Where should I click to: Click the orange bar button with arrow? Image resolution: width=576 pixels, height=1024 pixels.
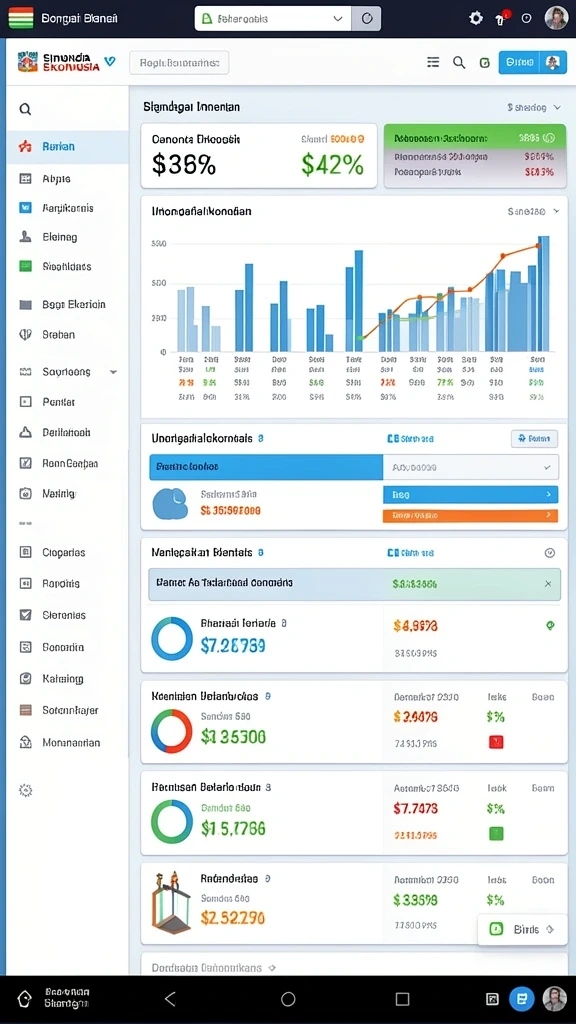point(470,515)
